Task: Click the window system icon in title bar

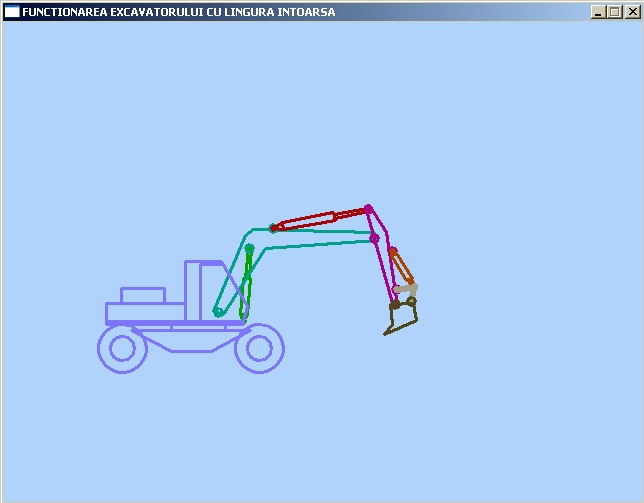Action: click(12, 12)
